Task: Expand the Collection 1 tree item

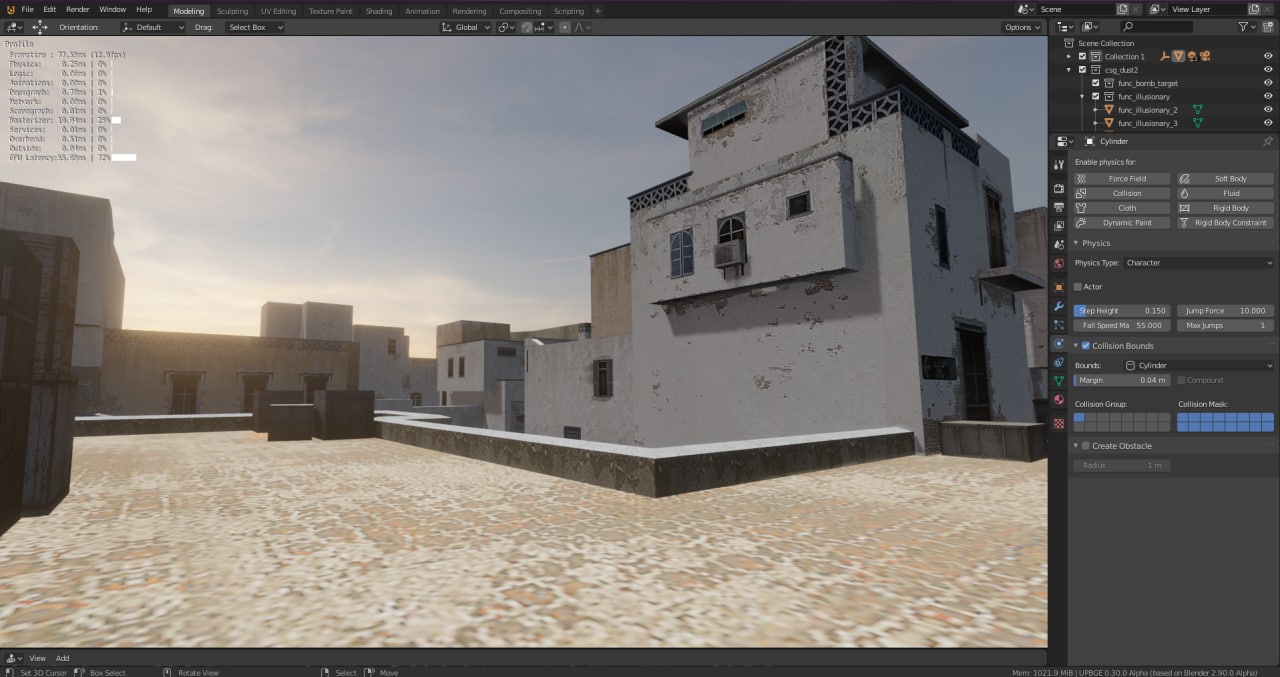Action: [x=1069, y=57]
